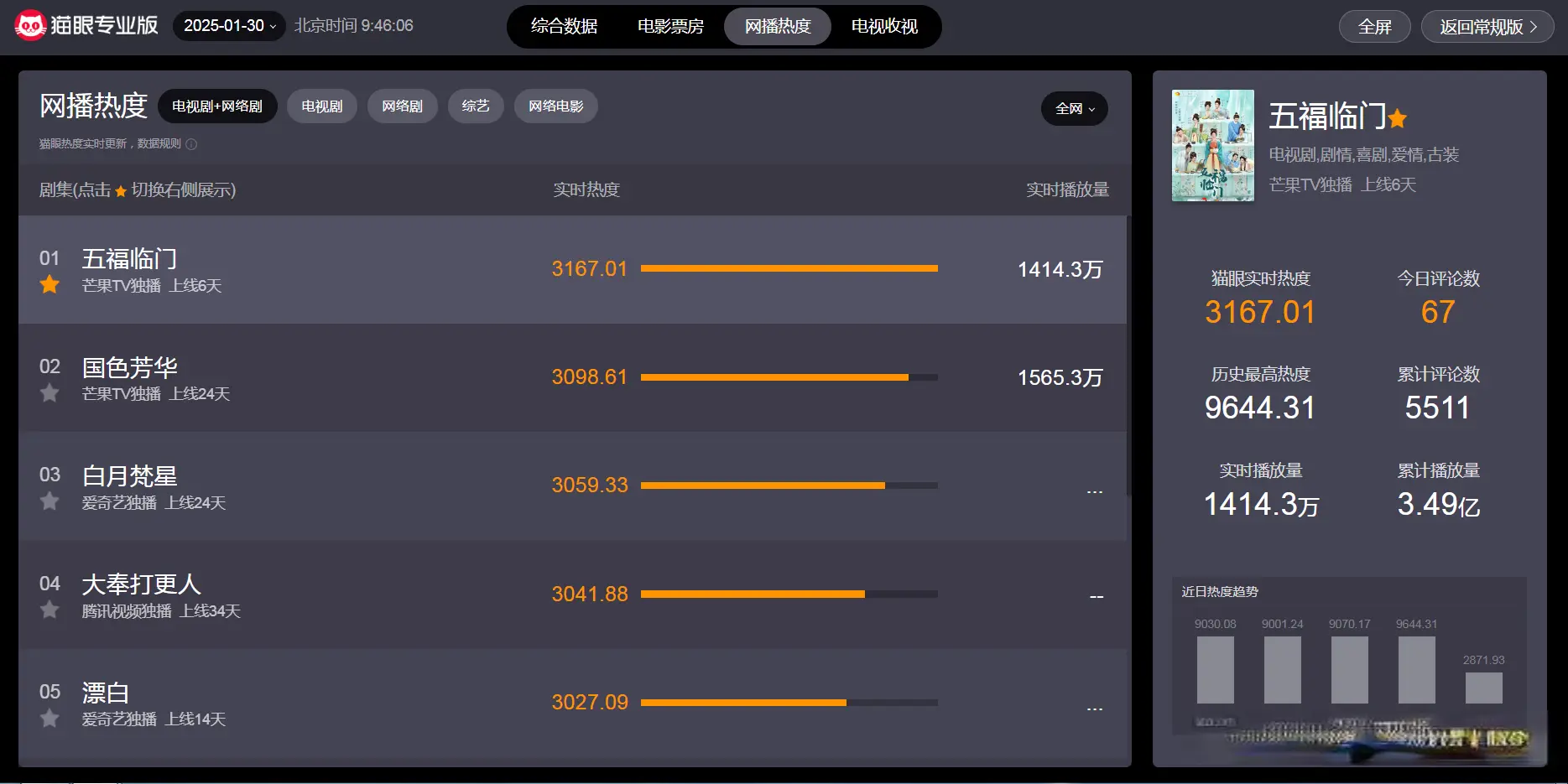Click the 累计评论数 5511 value

coord(1438,408)
